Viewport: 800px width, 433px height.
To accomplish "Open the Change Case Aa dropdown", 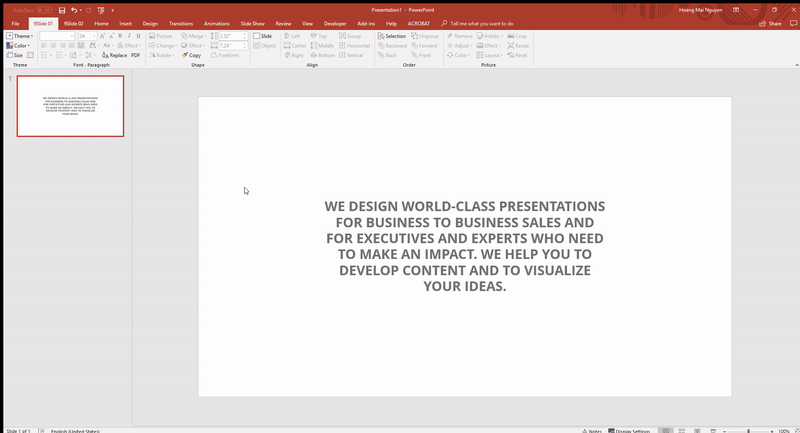I will coord(108,45).
